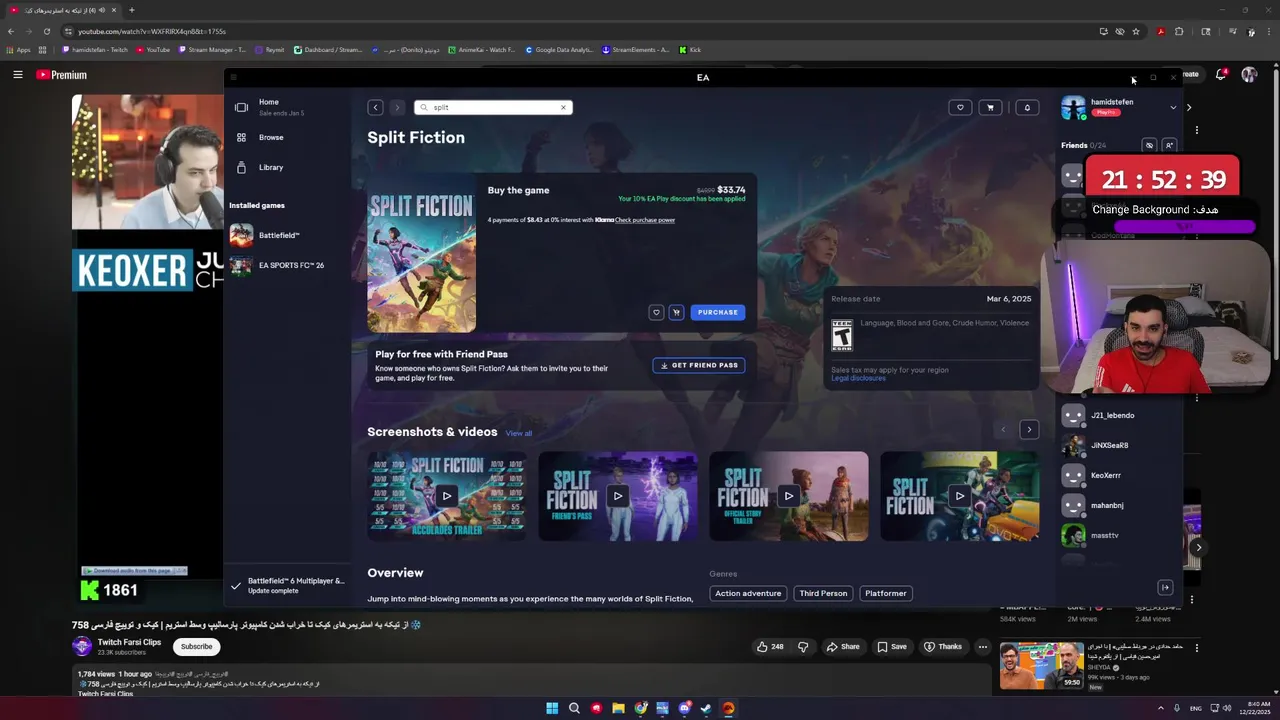The image size is (1280, 720).
Task: Like the YouTube video
Action: [770, 647]
